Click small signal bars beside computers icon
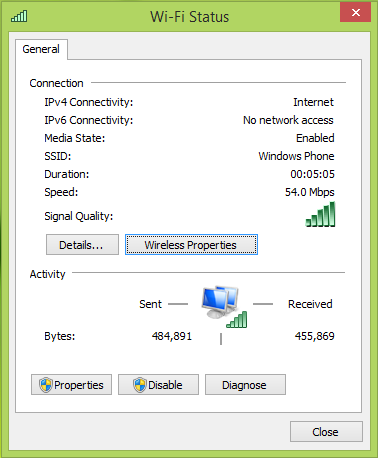The height and width of the screenshot is (458, 378). (237, 320)
